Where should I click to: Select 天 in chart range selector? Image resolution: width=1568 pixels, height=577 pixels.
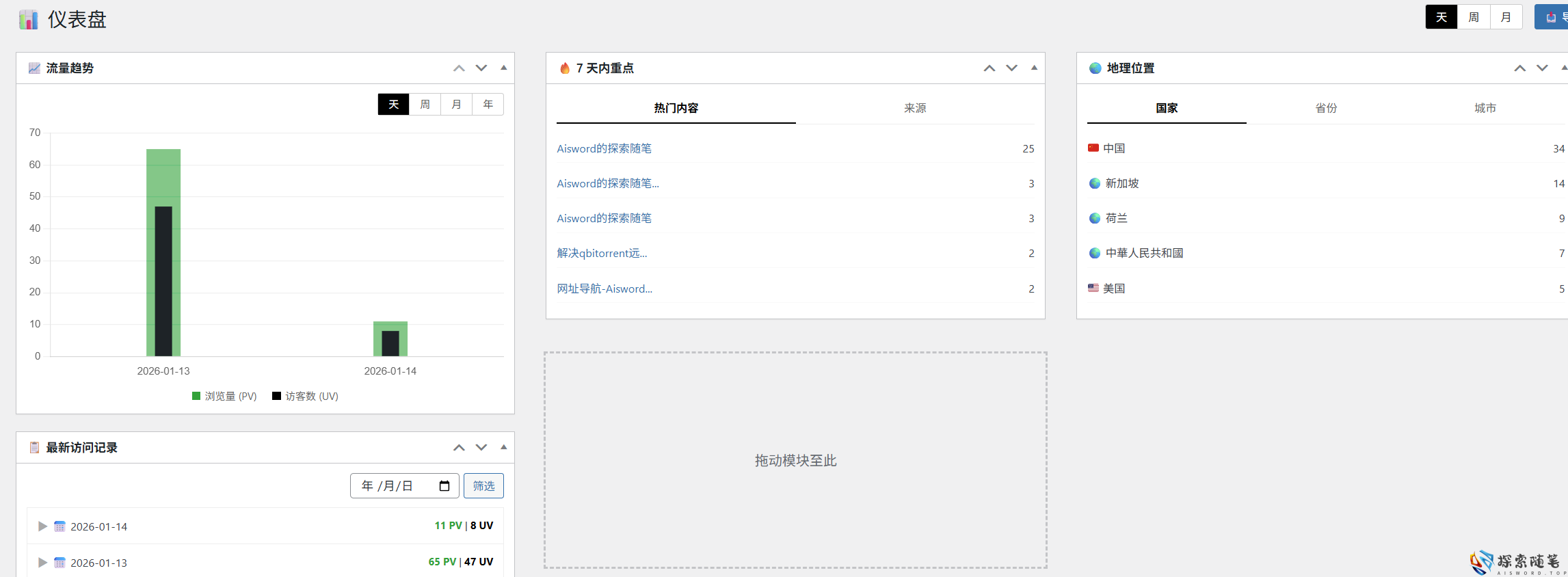pos(393,104)
